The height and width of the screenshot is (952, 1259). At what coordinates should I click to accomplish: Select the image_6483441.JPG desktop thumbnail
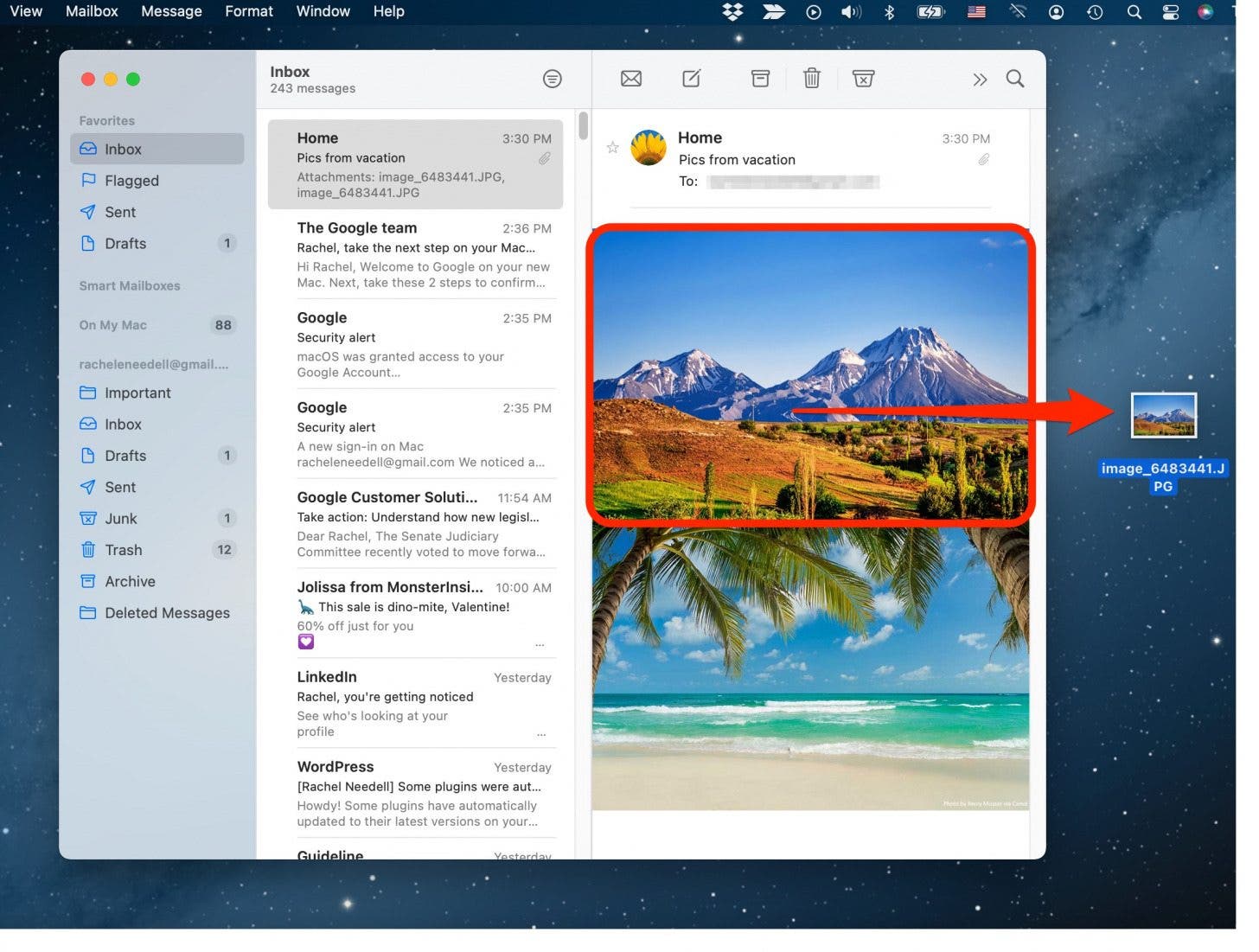click(1164, 415)
